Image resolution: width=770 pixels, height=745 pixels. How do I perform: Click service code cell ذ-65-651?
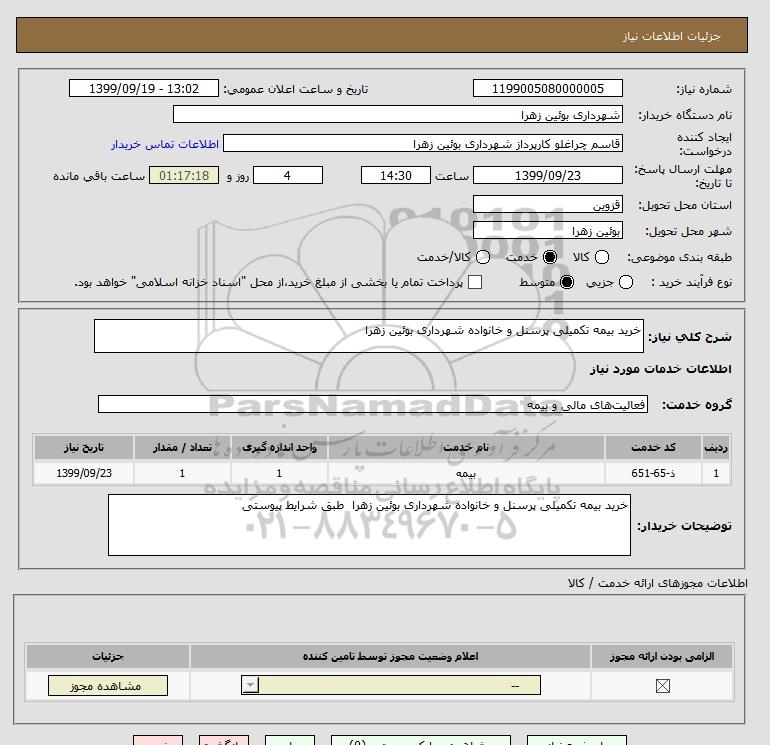coord(653,473)
